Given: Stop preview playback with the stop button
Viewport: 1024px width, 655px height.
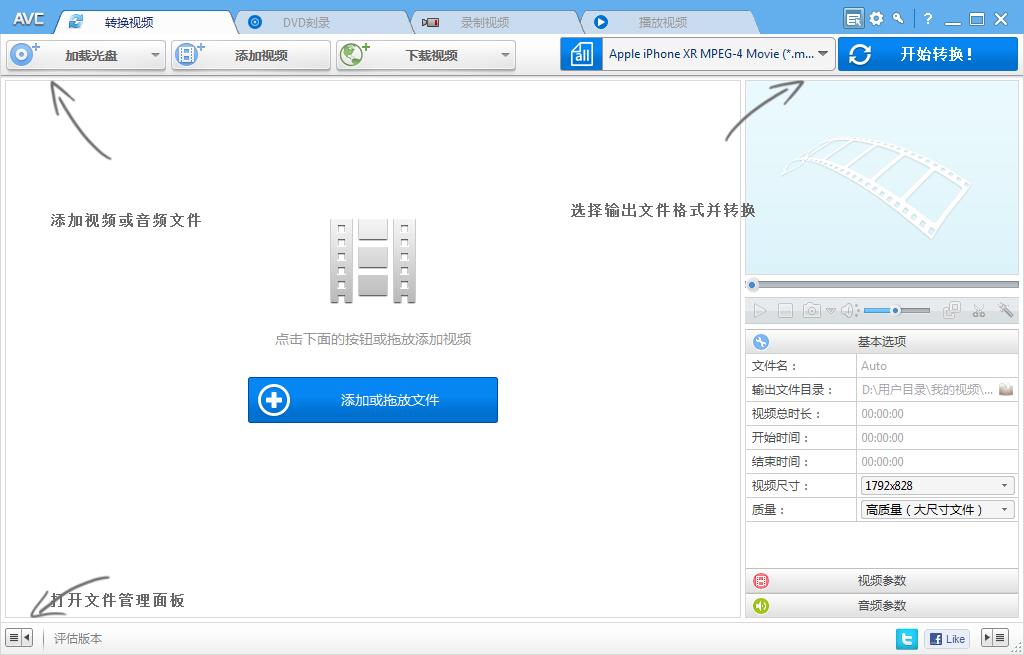Looking at the screenshot, I should pyautogui.click(x=786, y=310).
